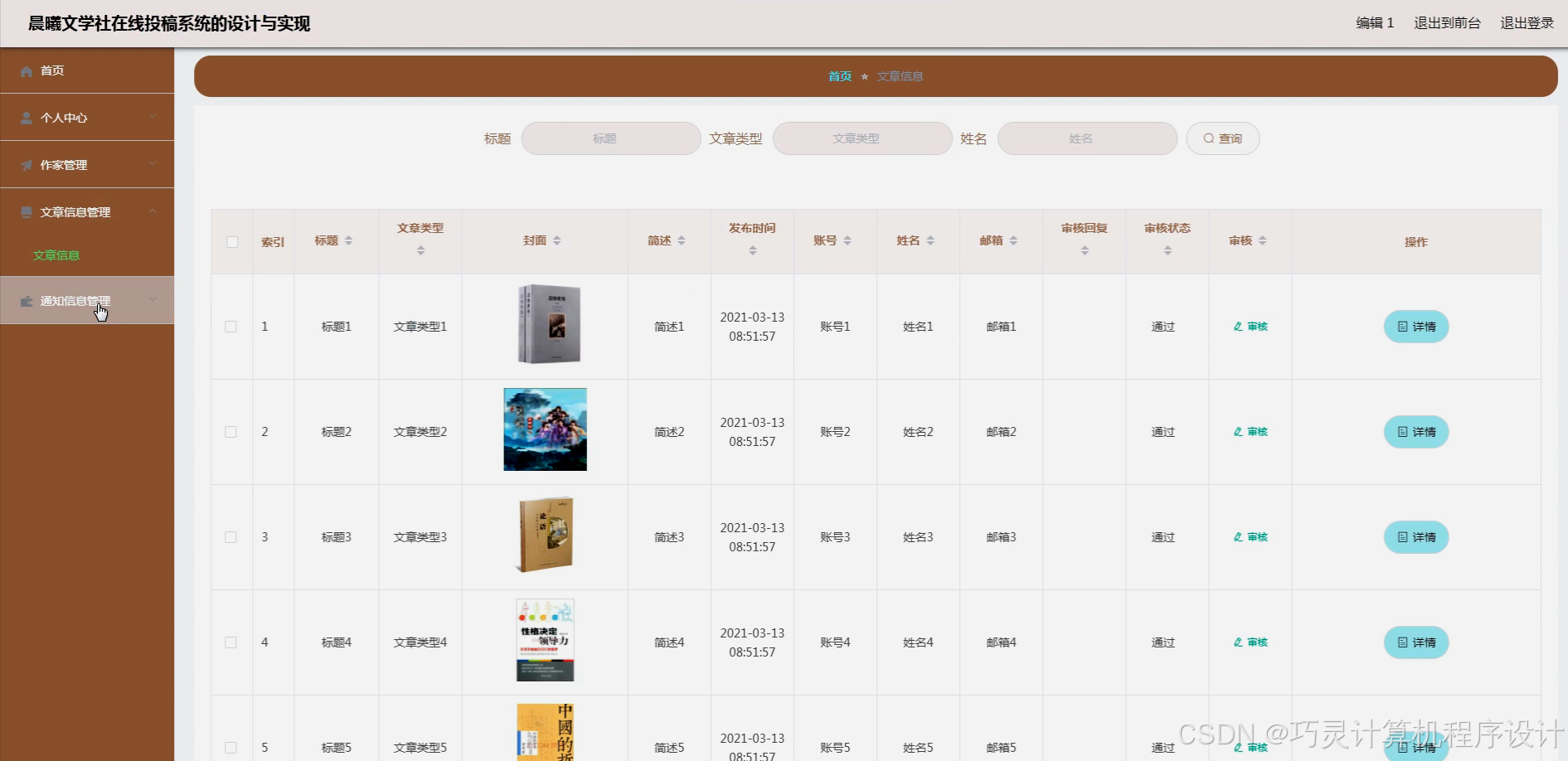The image size is (1568, 761).
Task: Toggle the select-all checkbox in the table header
Action: 232,242
